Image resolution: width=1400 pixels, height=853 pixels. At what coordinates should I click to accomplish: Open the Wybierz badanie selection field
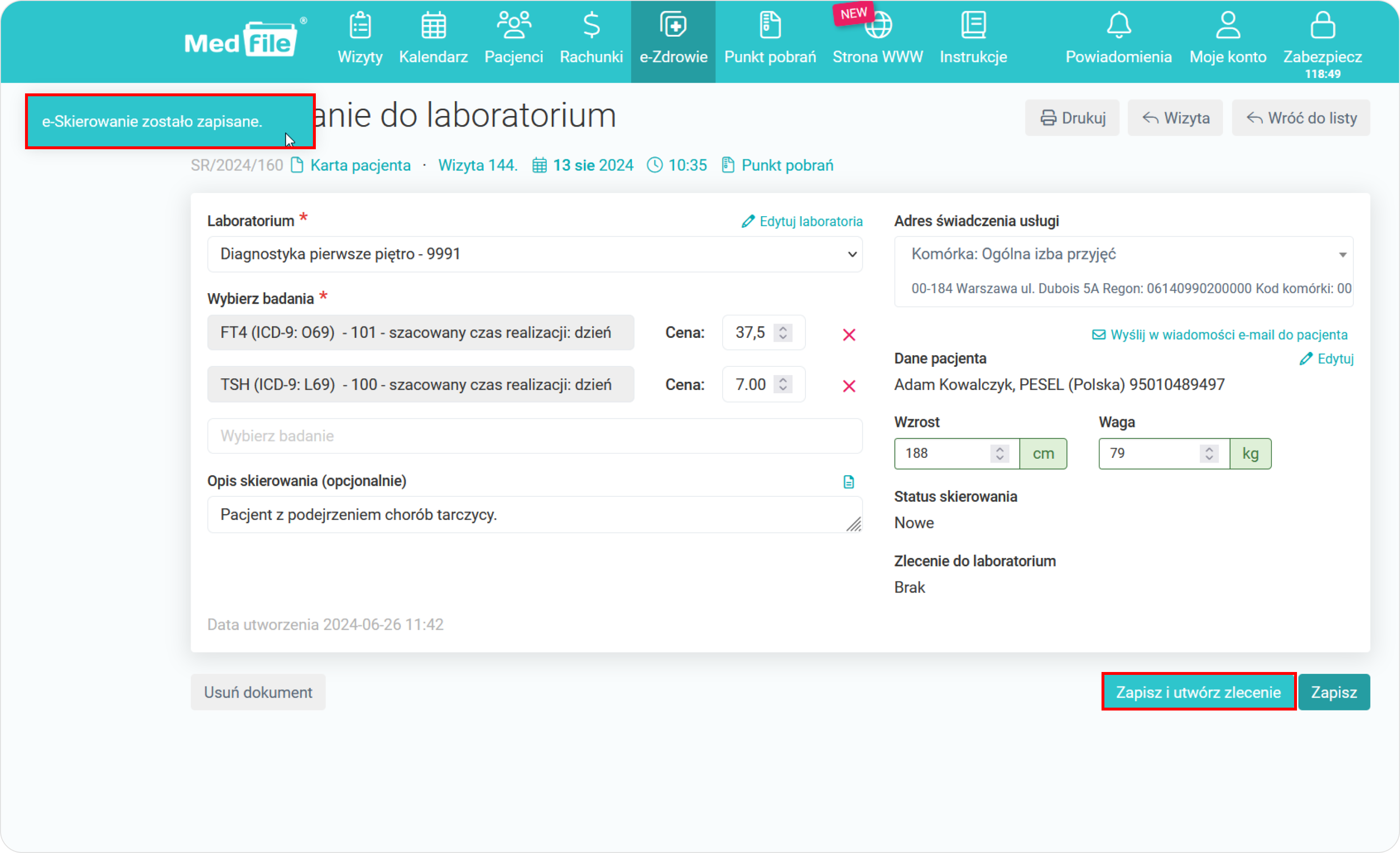tap(534, 436)
